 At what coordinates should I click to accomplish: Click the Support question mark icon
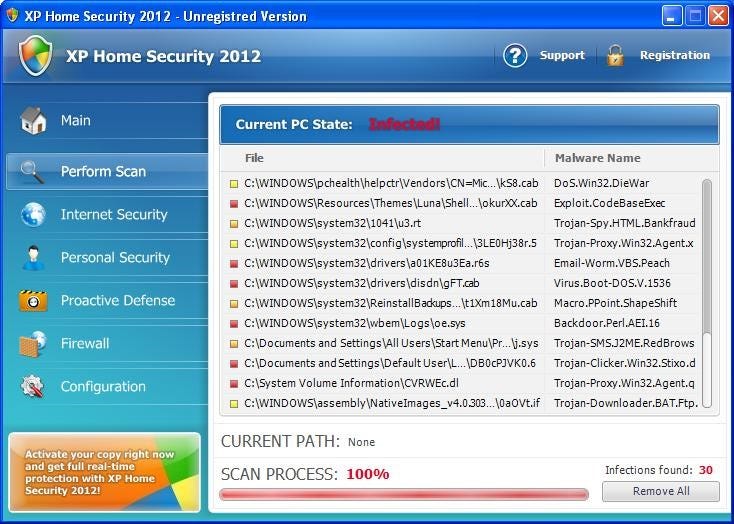click(515, 56)
